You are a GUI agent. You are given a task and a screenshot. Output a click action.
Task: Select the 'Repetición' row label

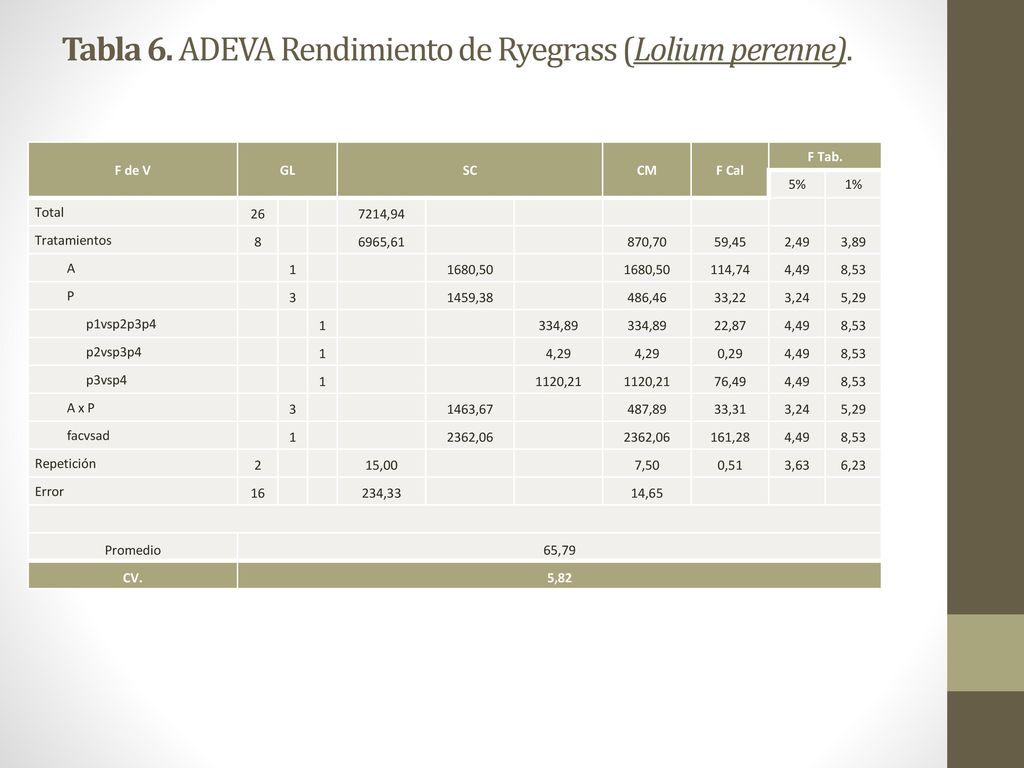point(65,464)
